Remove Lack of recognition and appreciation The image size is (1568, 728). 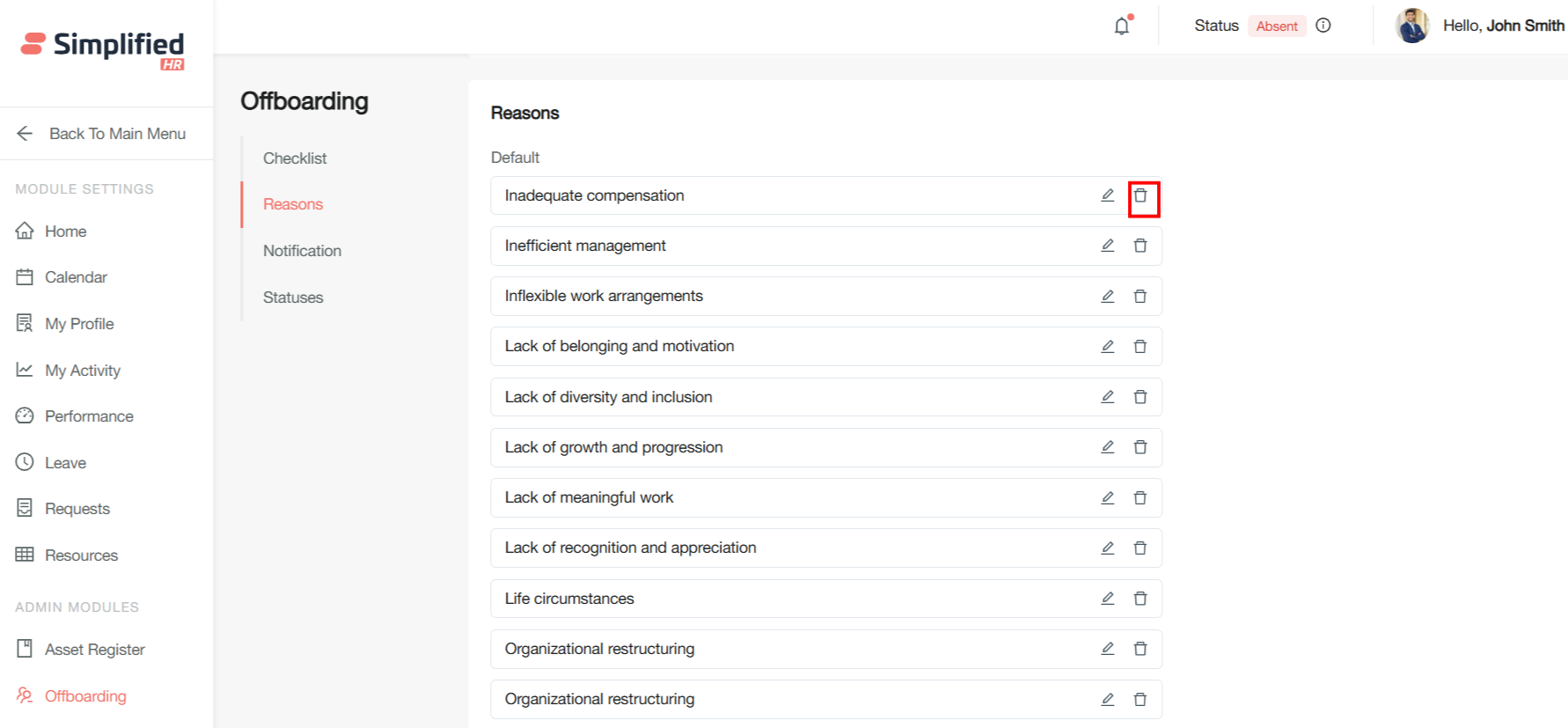click(x=1140, y=548)
